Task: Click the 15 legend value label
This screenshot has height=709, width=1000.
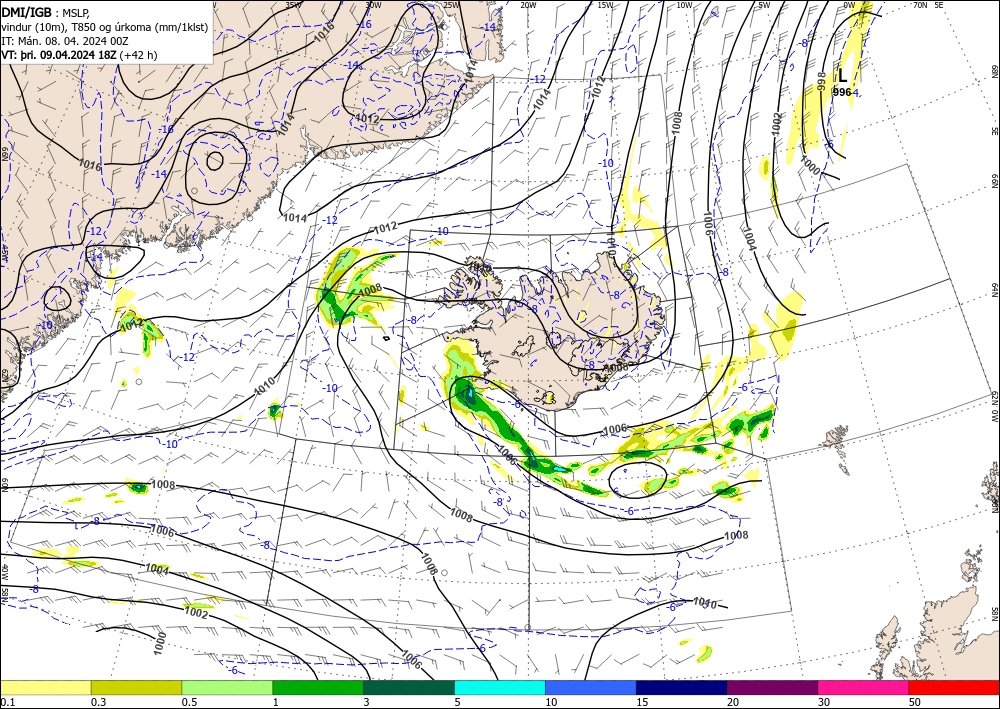Action: click(x=642, y=702)
